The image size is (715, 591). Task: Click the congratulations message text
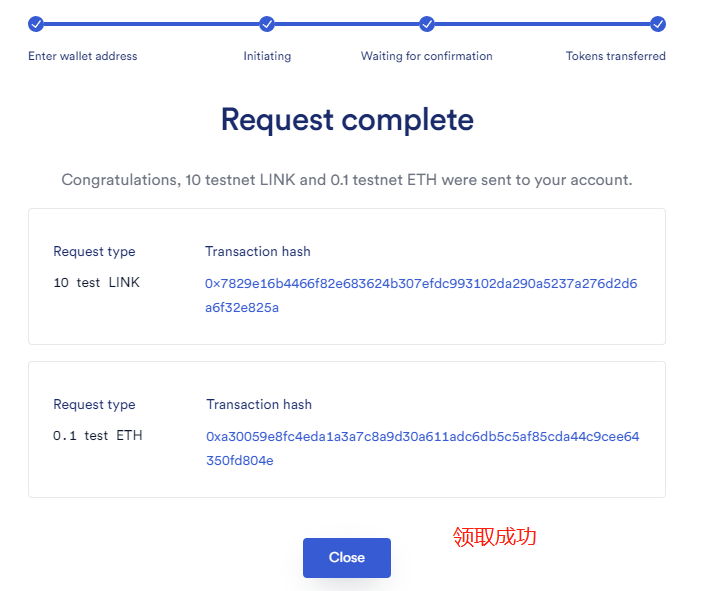347,180
